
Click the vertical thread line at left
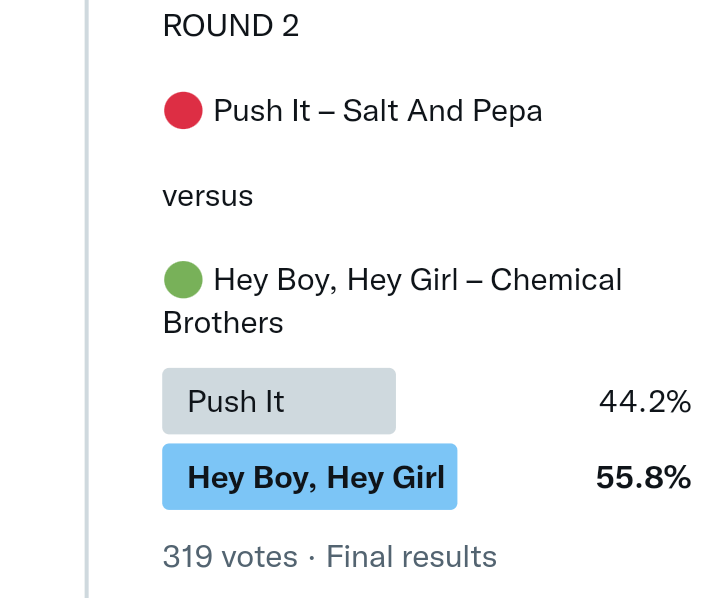pyautogui.click(x=87, y=300)
